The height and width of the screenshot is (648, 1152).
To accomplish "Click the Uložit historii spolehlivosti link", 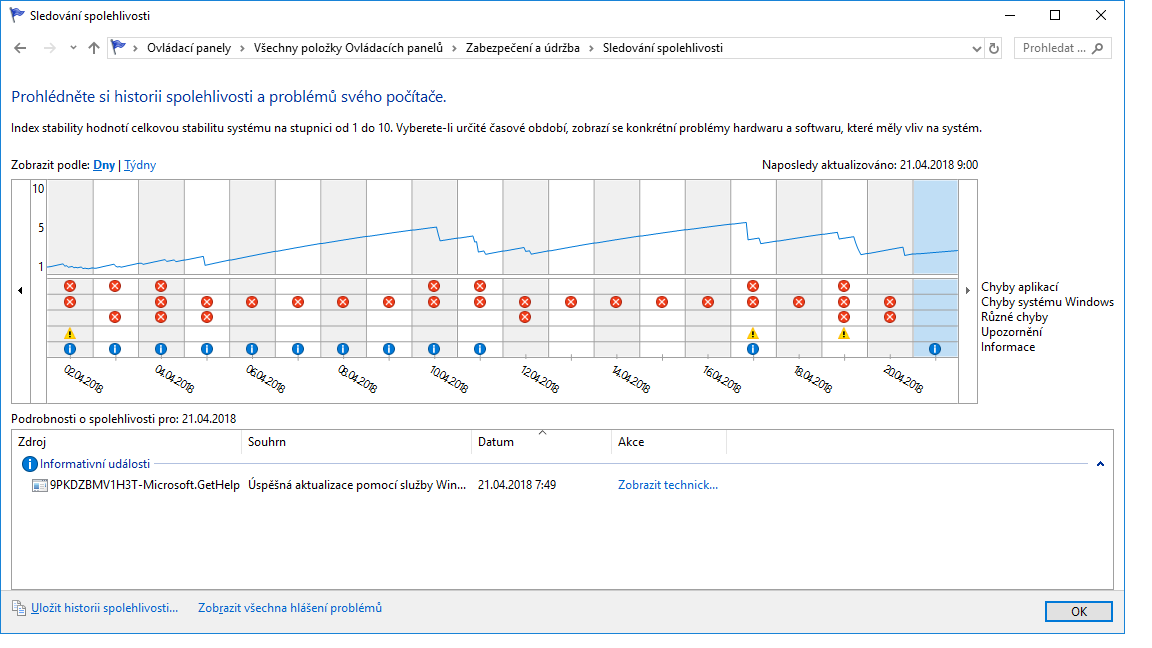I will (104, 608).
